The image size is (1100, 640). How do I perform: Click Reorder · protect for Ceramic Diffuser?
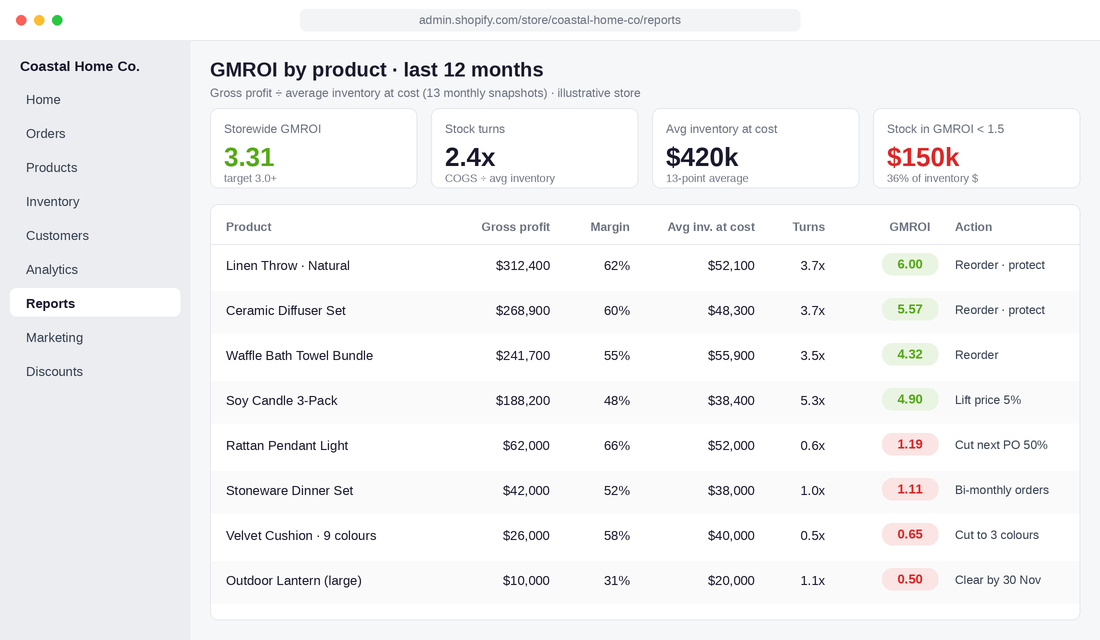pyautogui.click(x=1000, y=310)
